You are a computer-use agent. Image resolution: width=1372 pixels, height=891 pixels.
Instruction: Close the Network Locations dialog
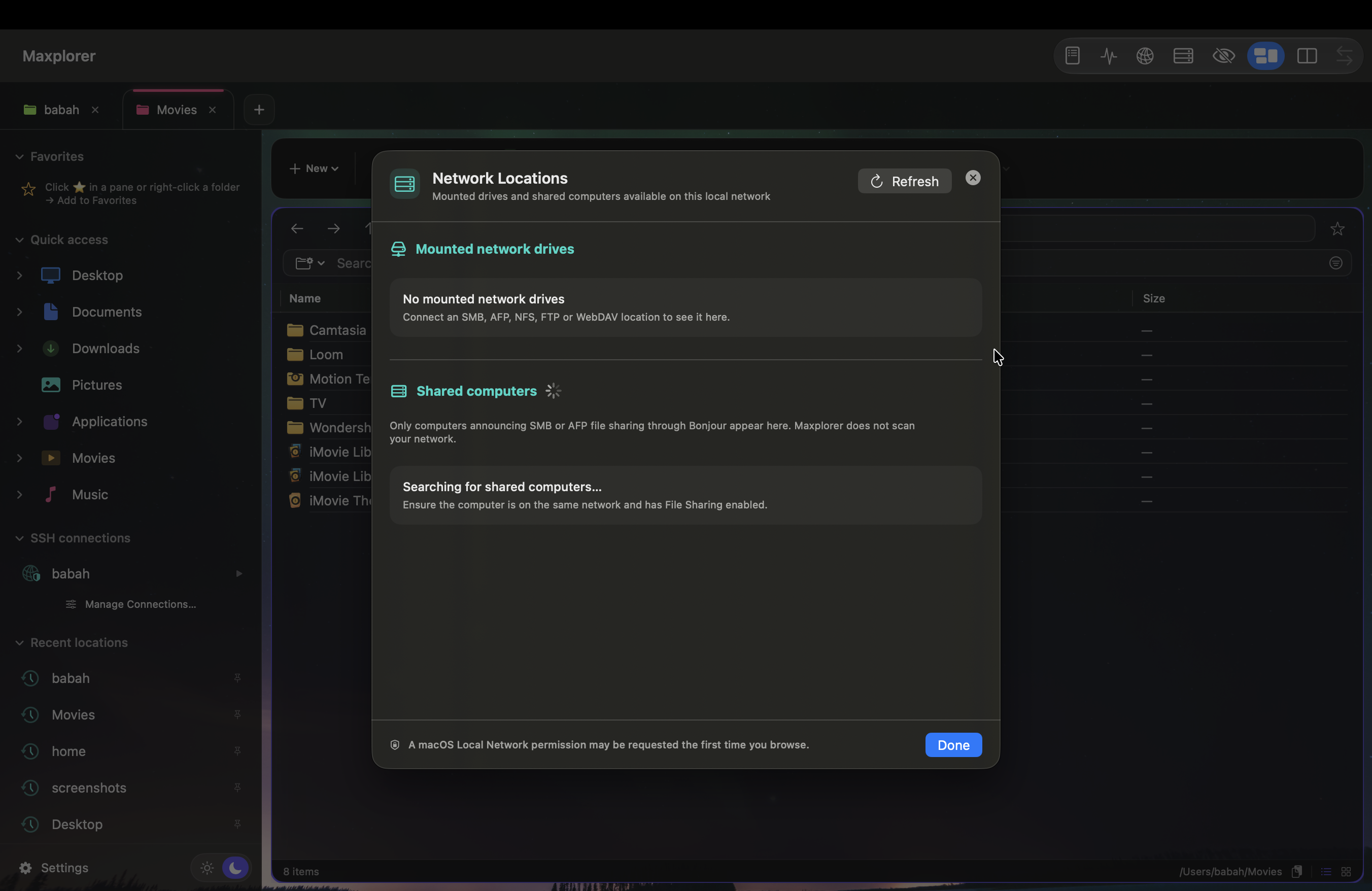click(973, 178)
